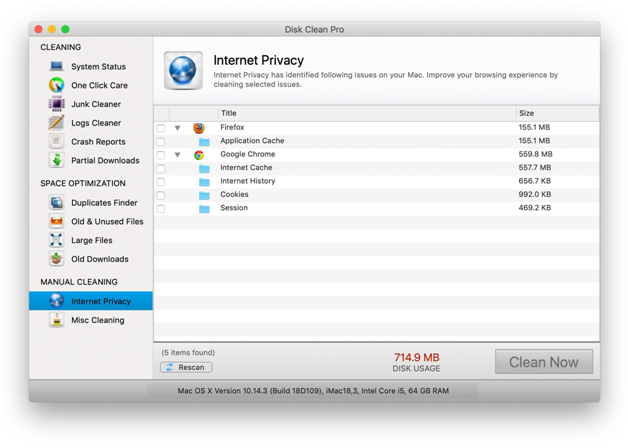
Task: Go to Junk Cleaner section
Action: coord(96,104)
